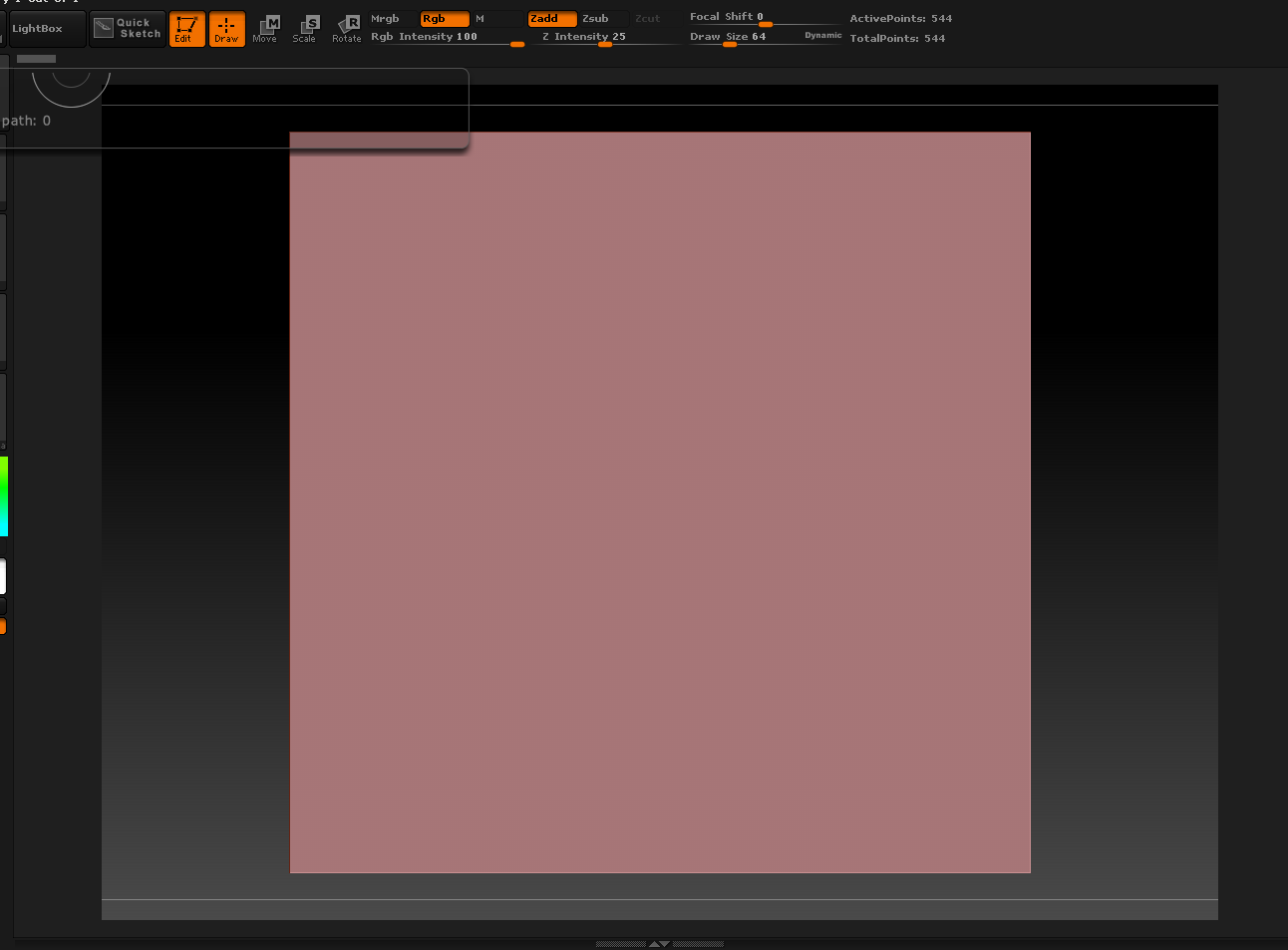Image resolution: width=1288 pixels, height=950 pixels.
Task: Open the LightBox browser
Action: tap(47, 29)
